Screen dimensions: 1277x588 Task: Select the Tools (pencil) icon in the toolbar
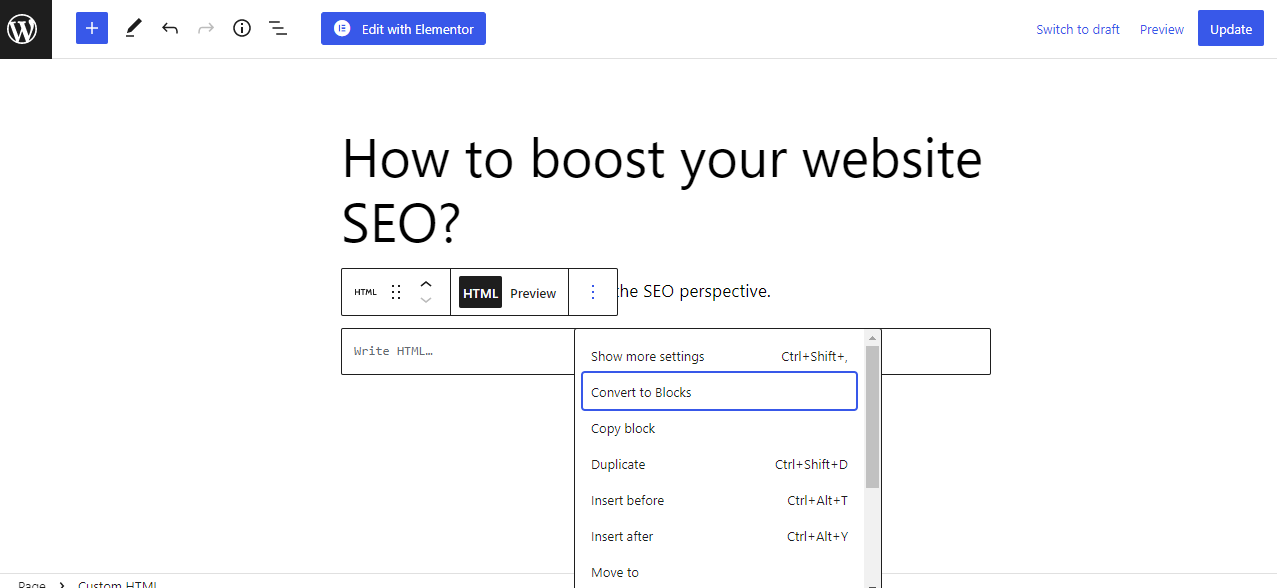pos(133,28)
